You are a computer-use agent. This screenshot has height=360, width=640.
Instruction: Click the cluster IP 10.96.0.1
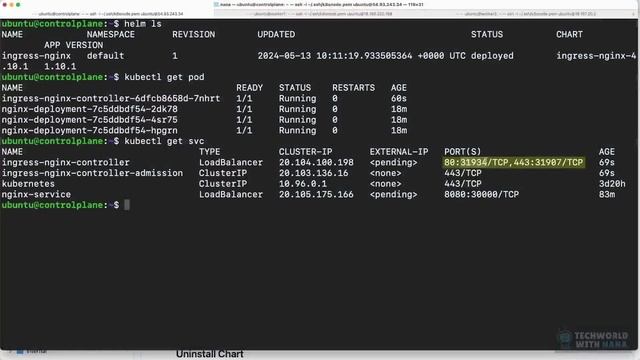coord(303,184)
